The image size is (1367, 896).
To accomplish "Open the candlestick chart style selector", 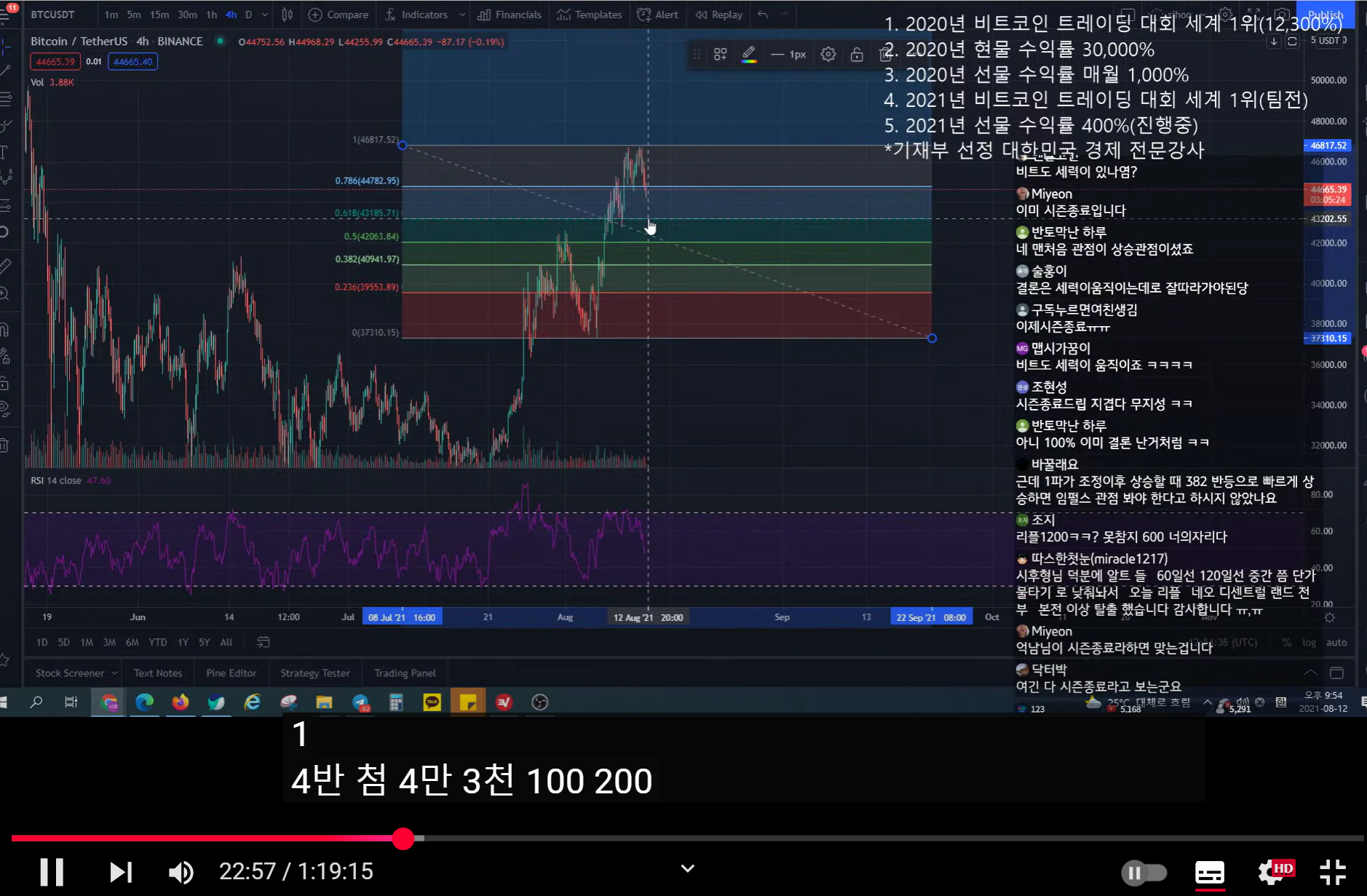I will pos(288,15).
